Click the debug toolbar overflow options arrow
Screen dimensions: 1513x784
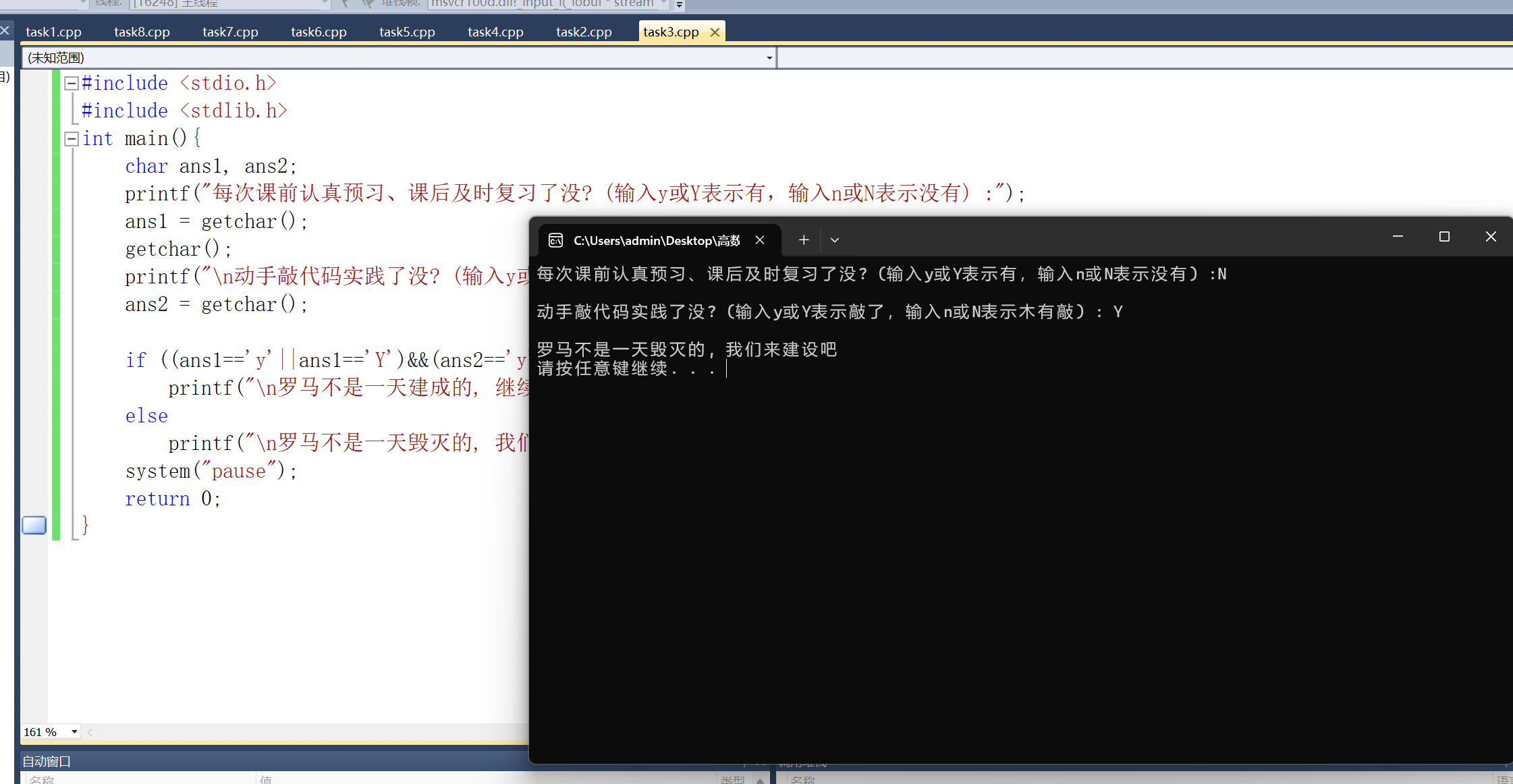pos(680,5)
